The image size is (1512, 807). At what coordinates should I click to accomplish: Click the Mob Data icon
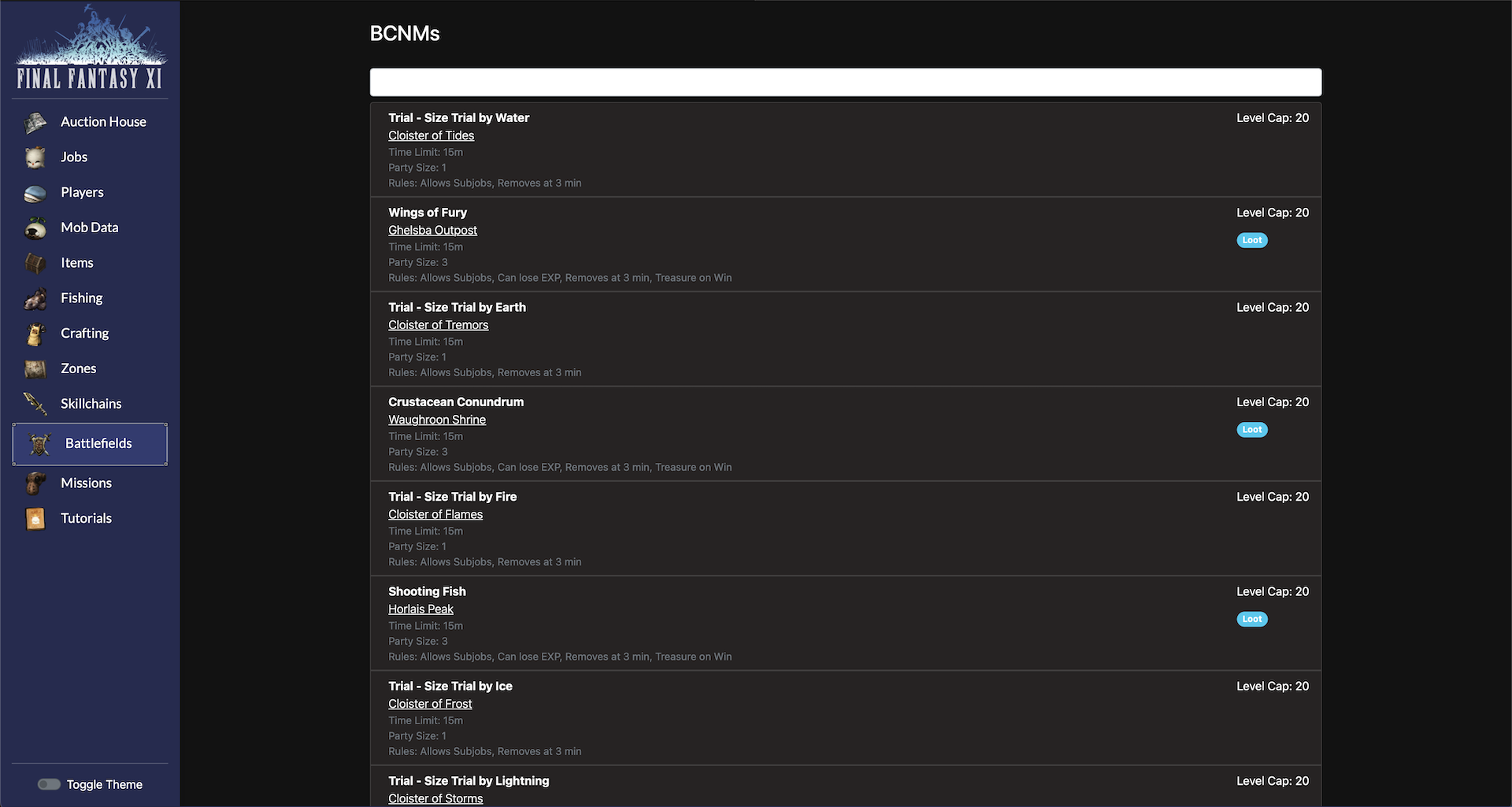35,228
